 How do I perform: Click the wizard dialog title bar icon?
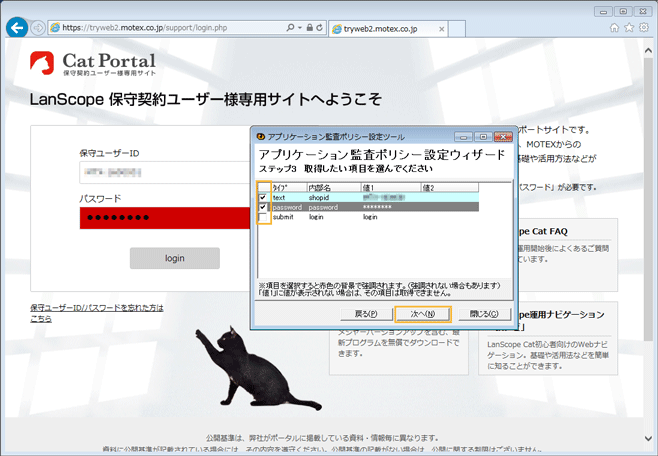[260, 137]
